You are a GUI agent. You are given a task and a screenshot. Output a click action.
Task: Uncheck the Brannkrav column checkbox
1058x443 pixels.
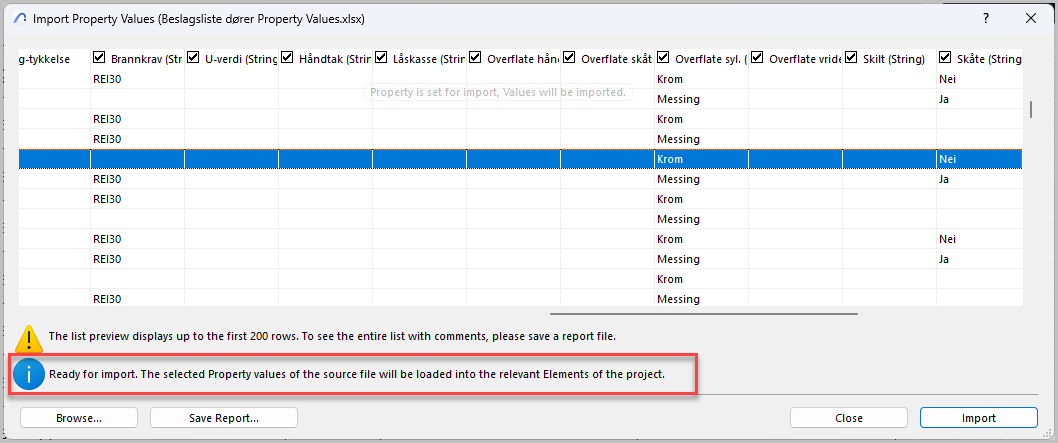[99, 58]
